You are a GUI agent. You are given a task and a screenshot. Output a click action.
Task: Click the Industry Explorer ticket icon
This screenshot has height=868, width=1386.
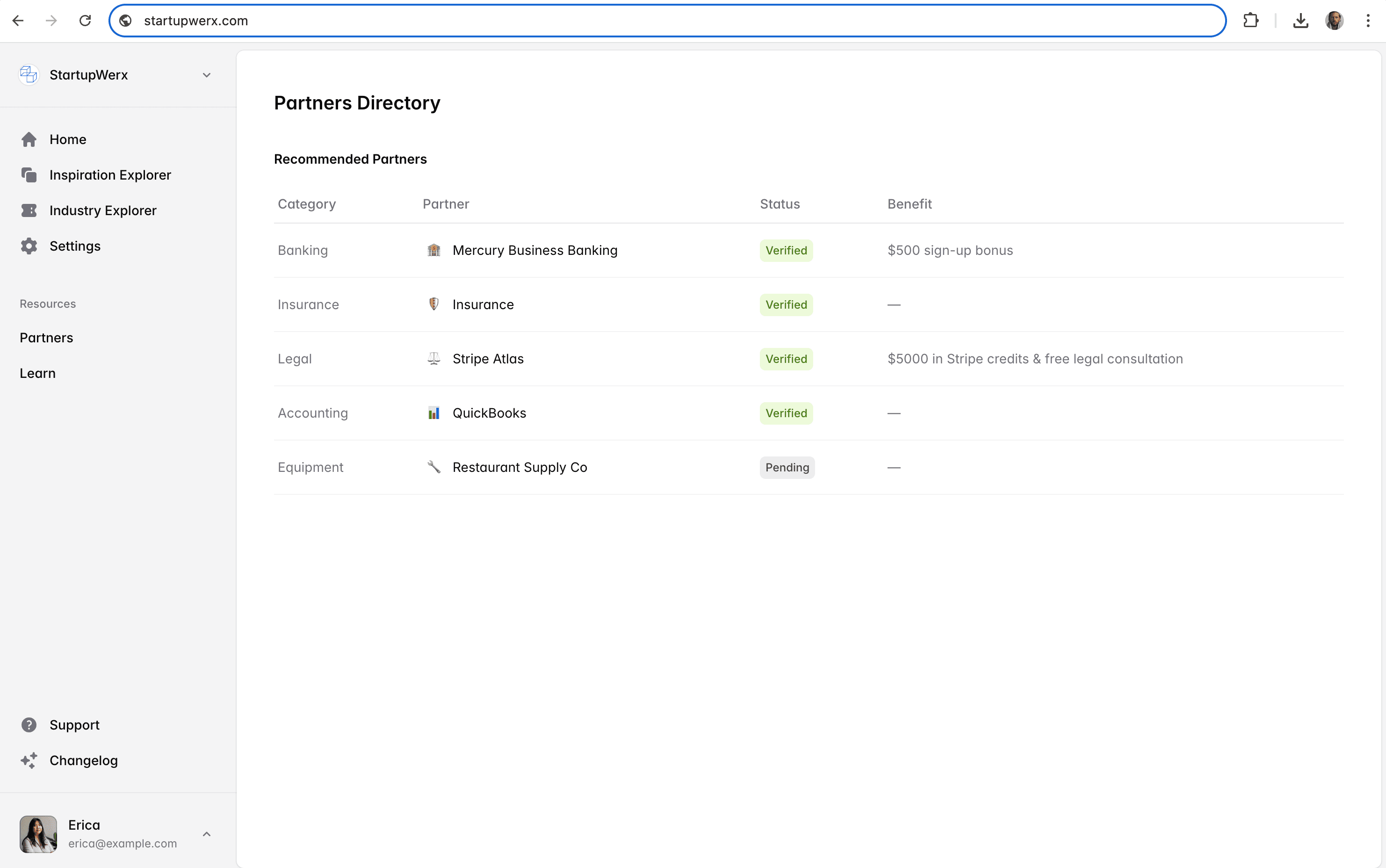29,210
